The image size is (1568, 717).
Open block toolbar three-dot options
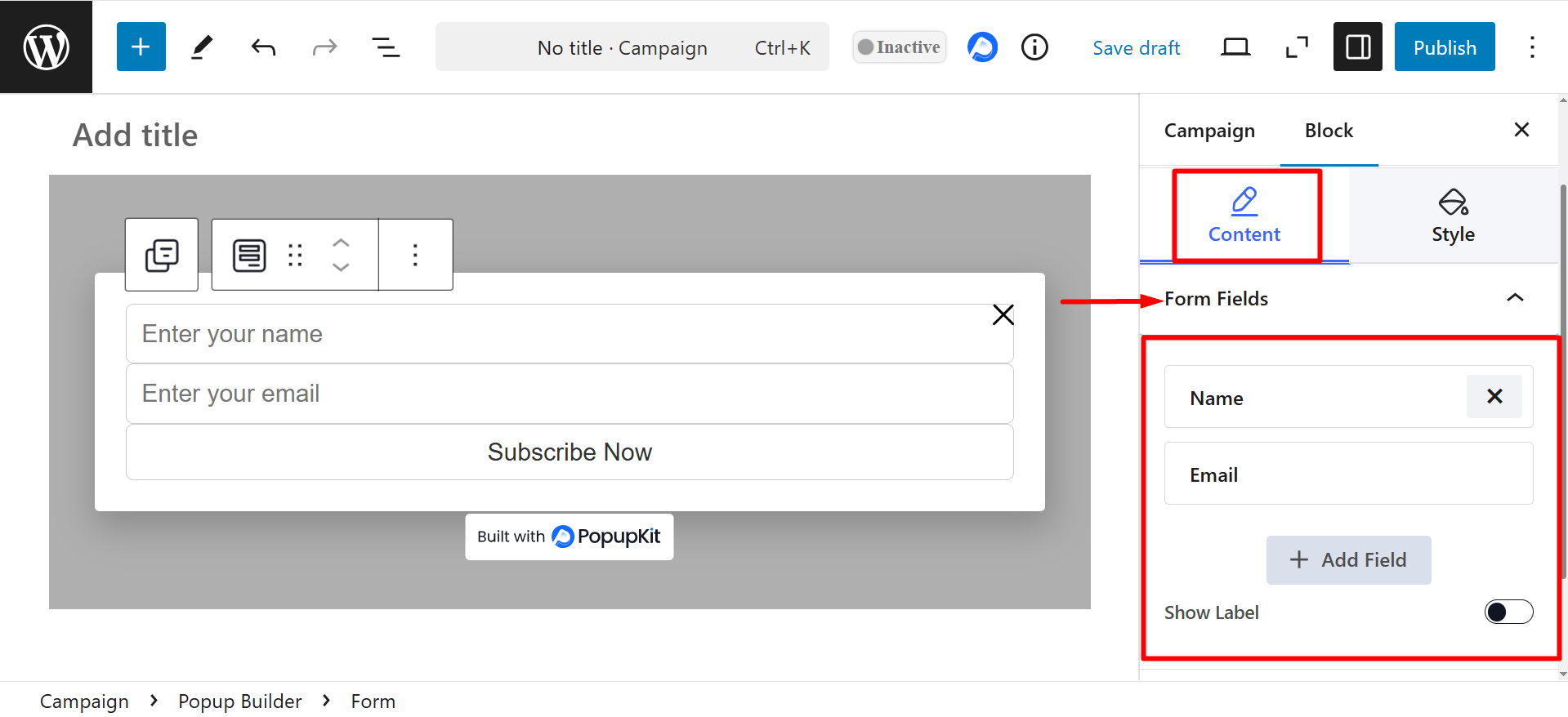[415, 255]
